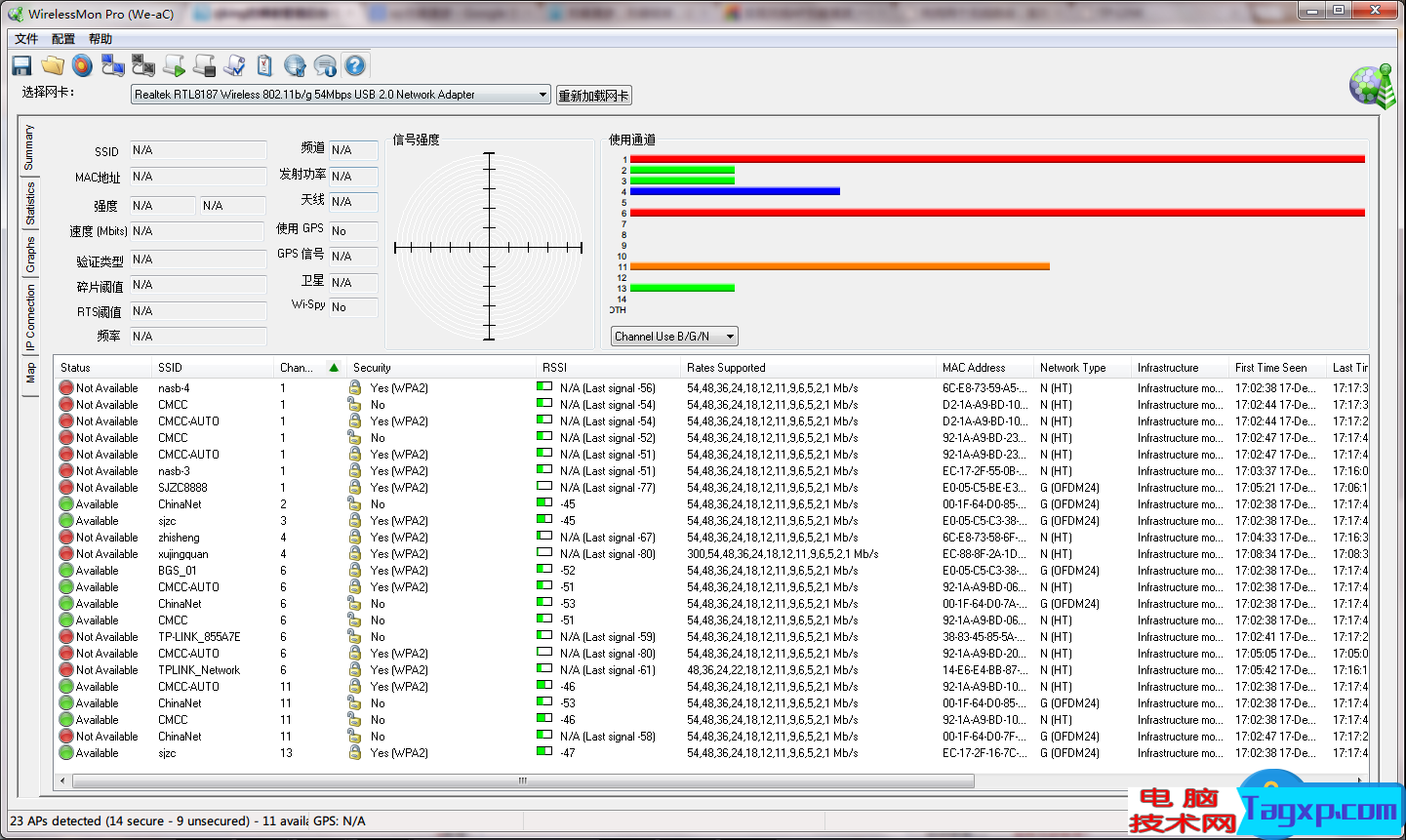Image resolution: width=1406 pixels, height=840 pixels.
Task: Click the MAC地址 value field
Action: [x=198, y=177]
